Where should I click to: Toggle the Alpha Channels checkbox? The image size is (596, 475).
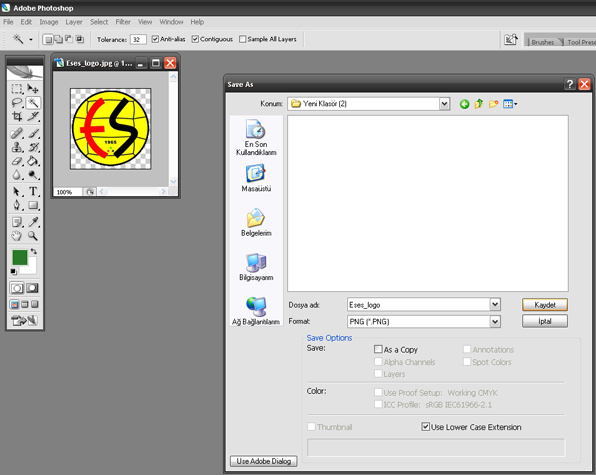[x=378, y=361]
